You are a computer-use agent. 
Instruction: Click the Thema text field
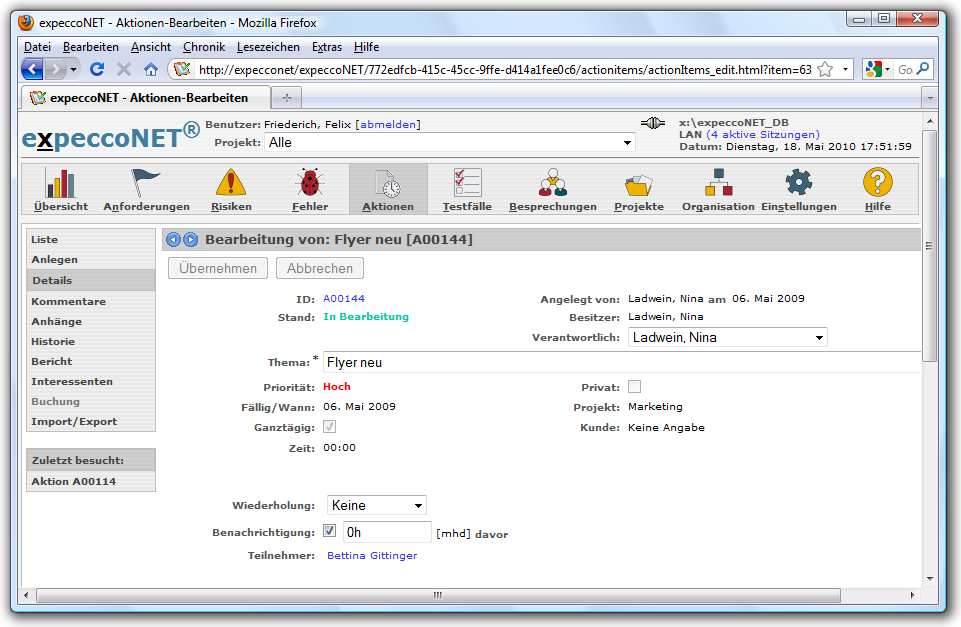pos(620,362)
